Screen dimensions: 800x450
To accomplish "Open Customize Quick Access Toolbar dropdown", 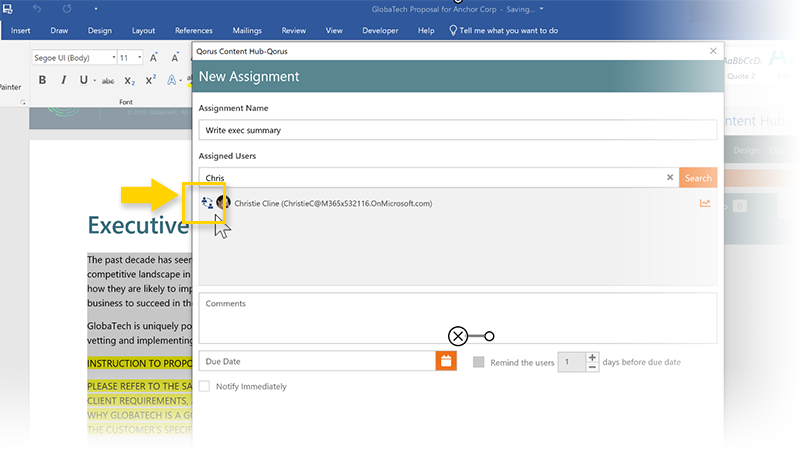I will [x=96, y=9].
